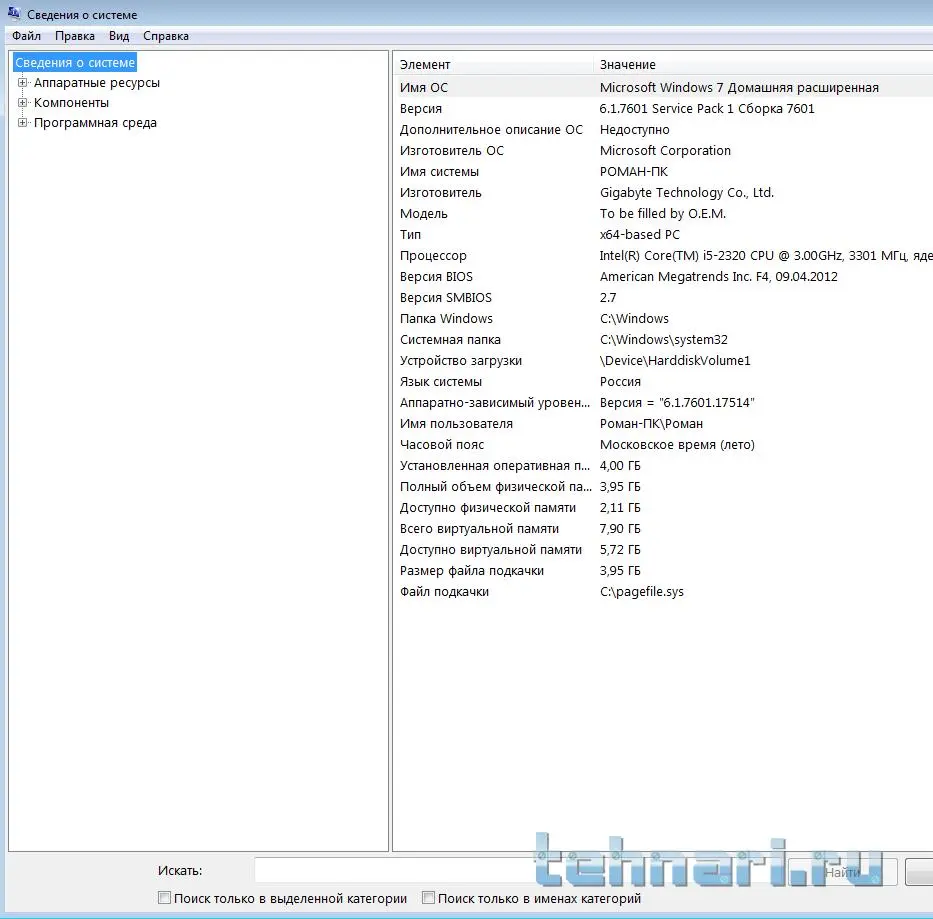Click the C:\pagefile.sys value

641,592
